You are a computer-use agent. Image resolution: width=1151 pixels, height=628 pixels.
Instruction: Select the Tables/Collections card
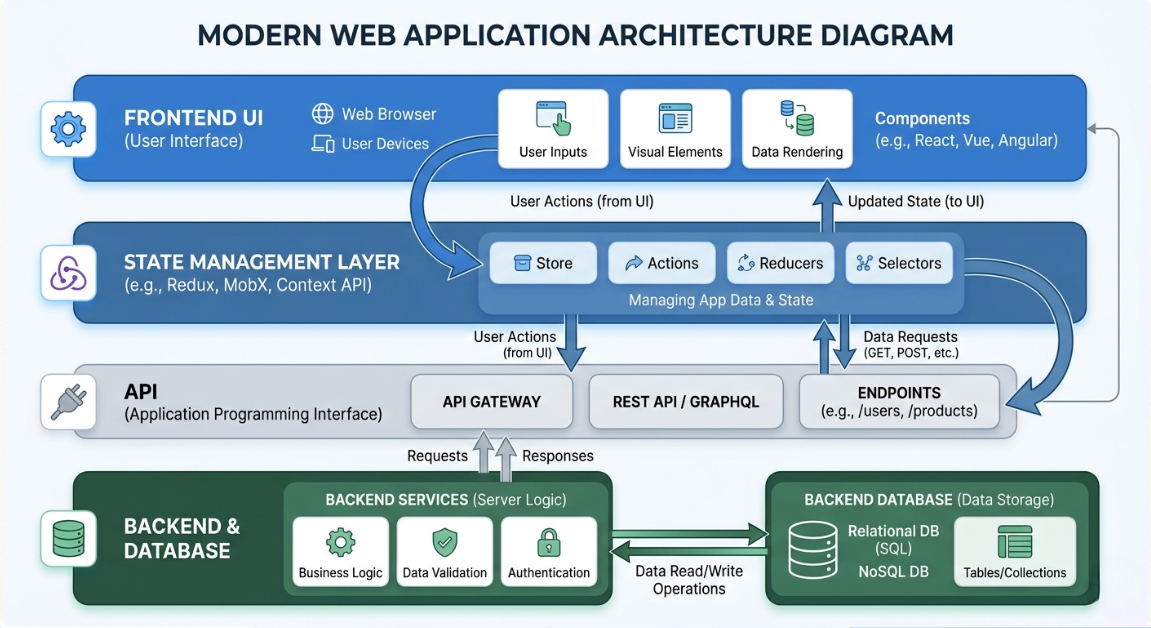tap(1015, 551)
